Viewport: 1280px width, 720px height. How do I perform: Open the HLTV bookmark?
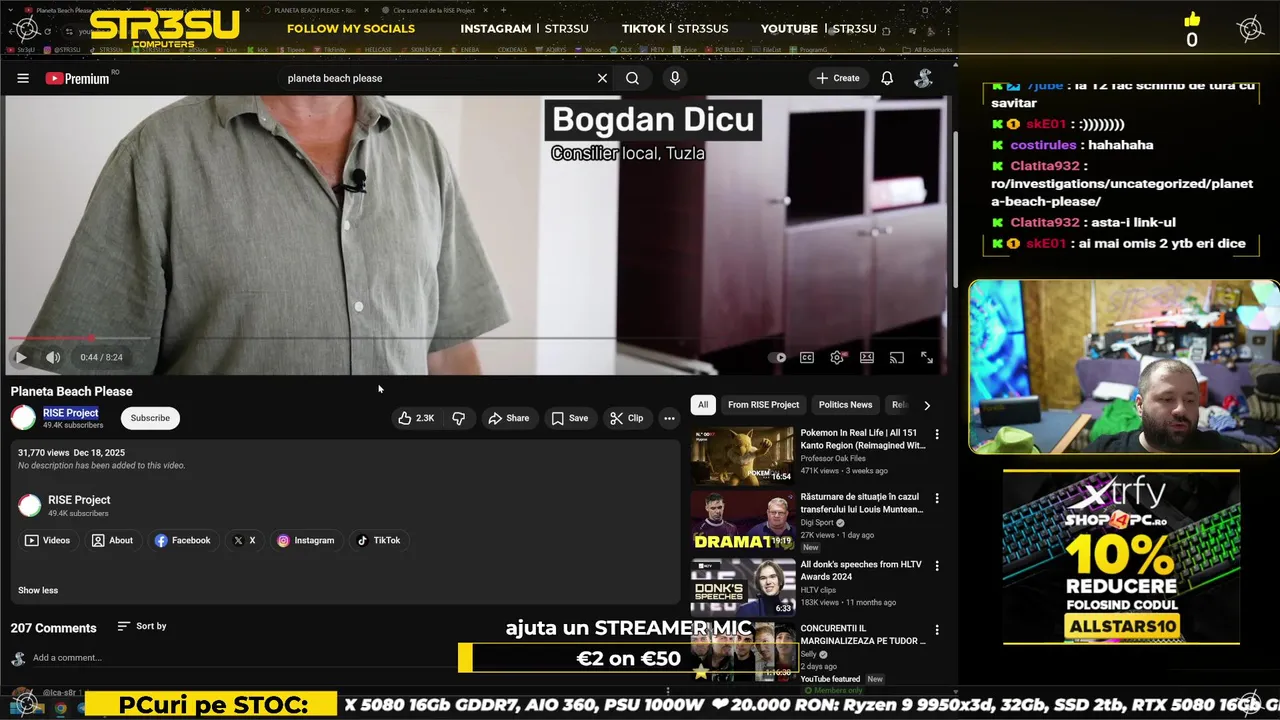(x=653, y=49)
